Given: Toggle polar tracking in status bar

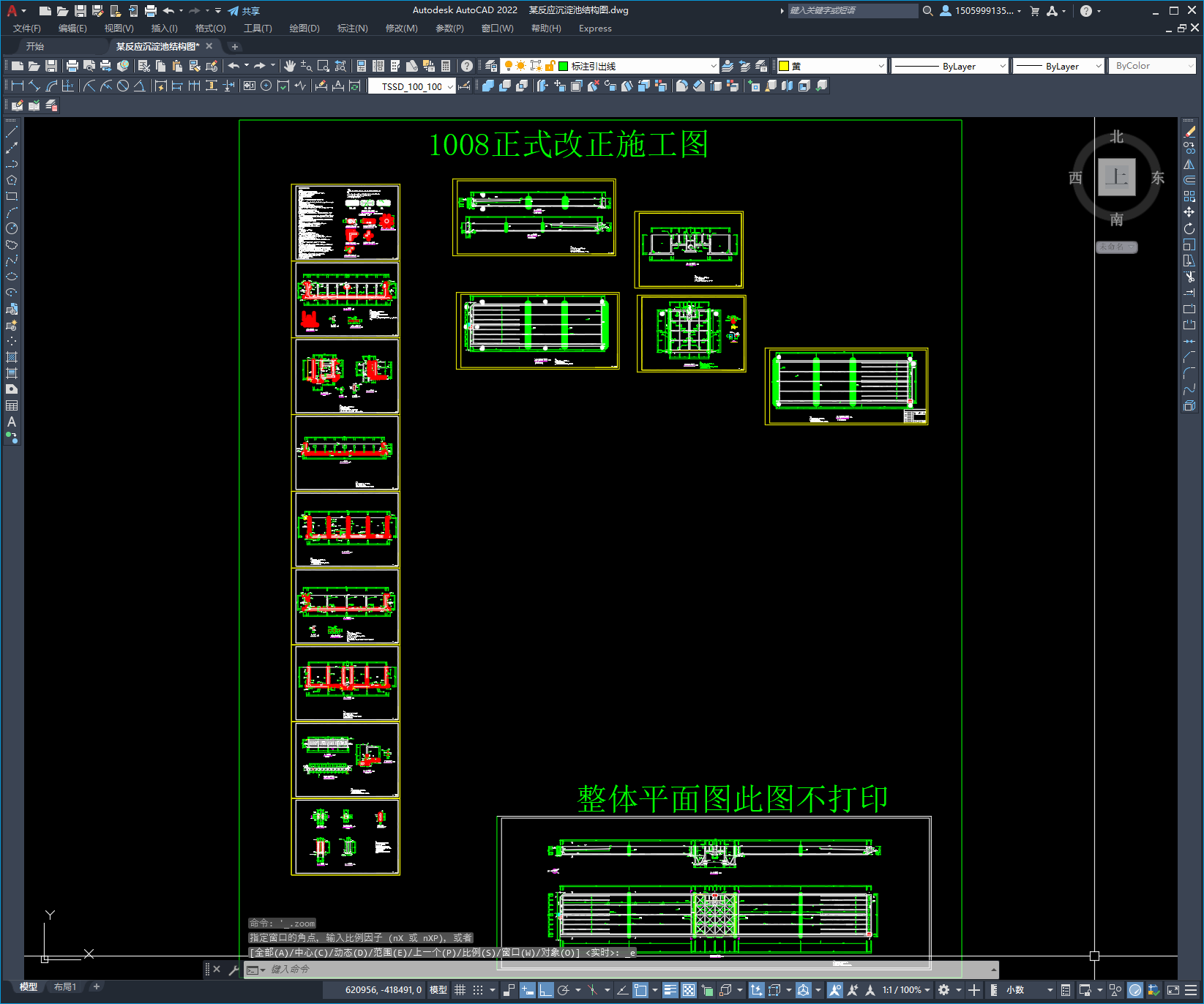Looking at the screenshot, I should coord(564,990).
